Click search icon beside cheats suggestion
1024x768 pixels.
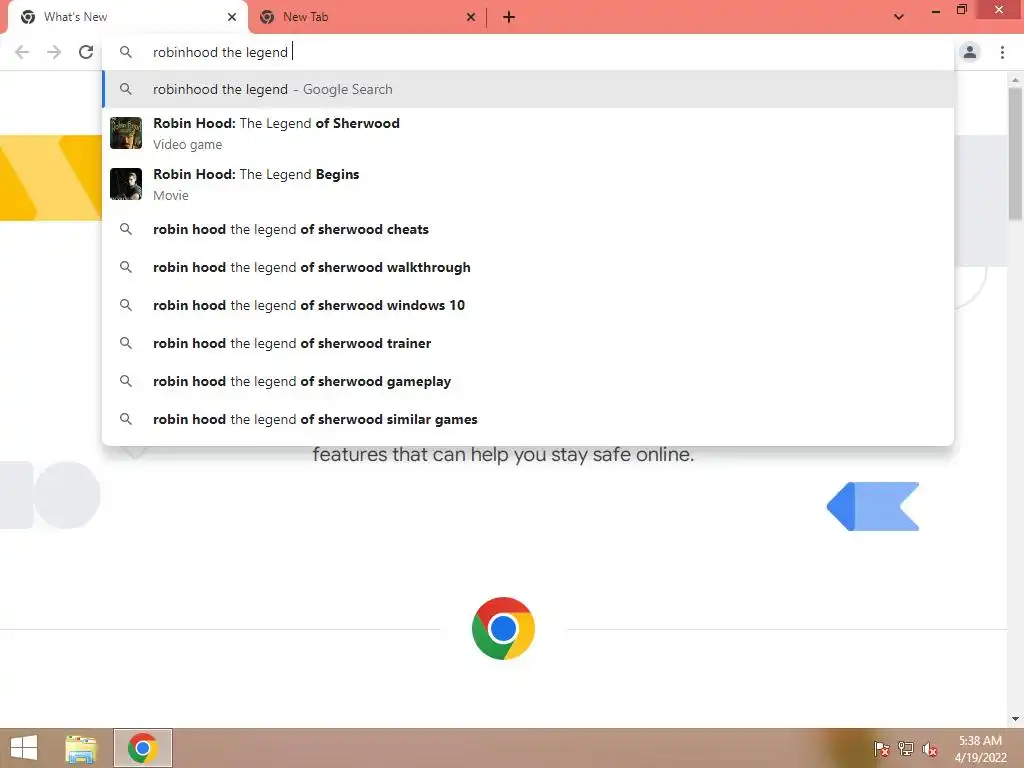[126, 229]
